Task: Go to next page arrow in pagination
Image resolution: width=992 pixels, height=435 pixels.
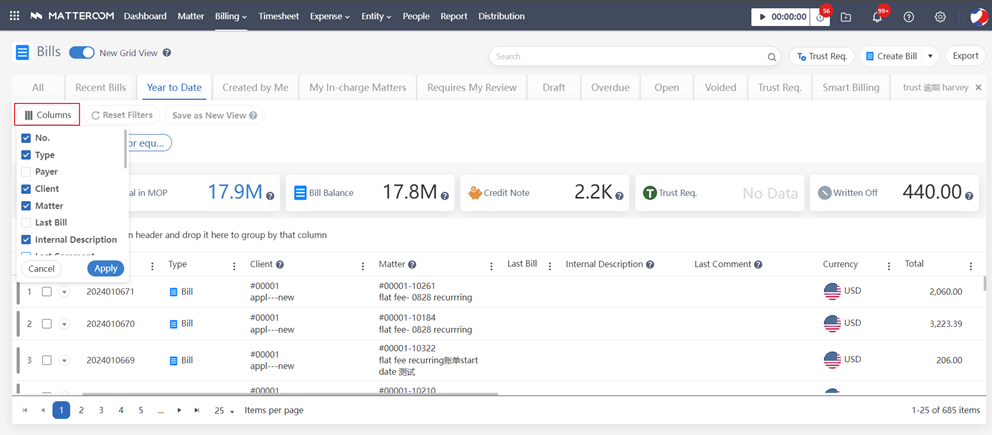Action: point(179,410)
